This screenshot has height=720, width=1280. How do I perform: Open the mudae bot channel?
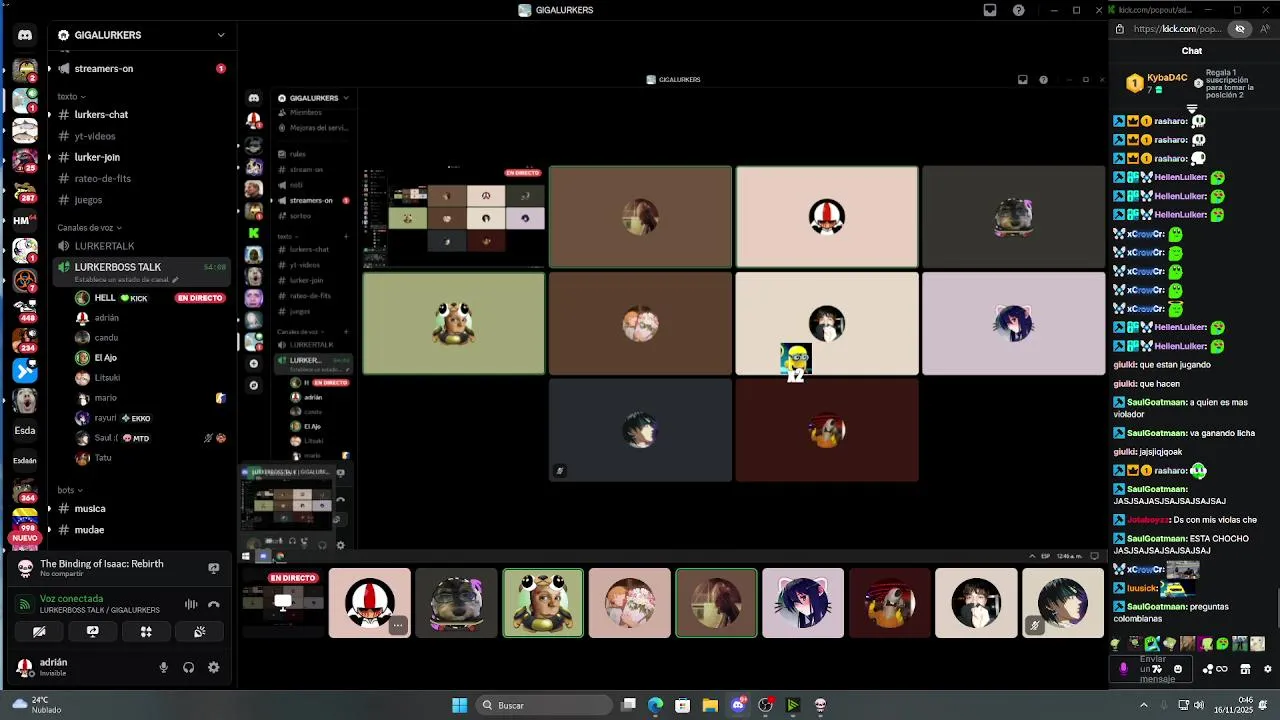click(139, 530)
